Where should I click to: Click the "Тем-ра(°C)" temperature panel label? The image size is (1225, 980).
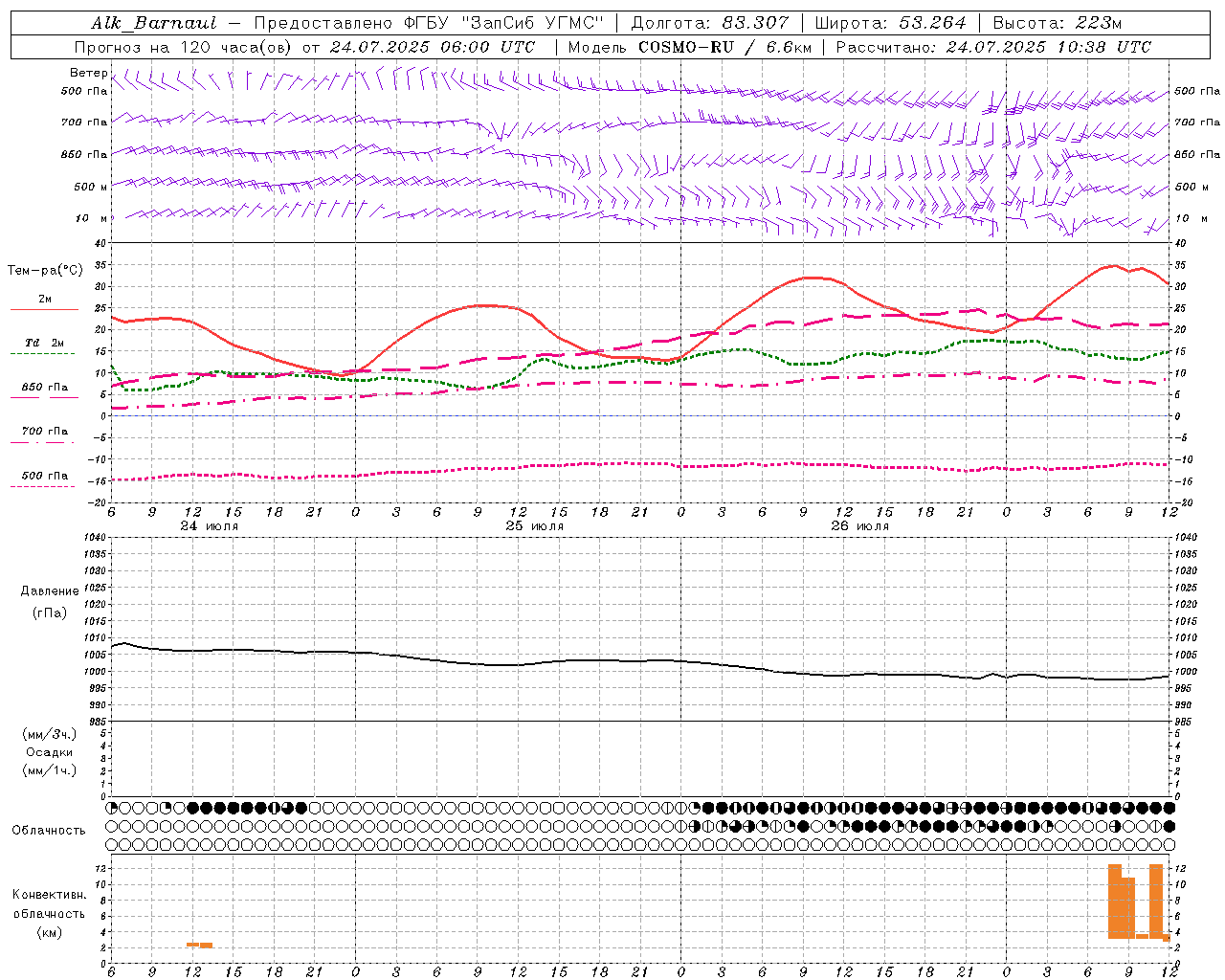(44, 271)
